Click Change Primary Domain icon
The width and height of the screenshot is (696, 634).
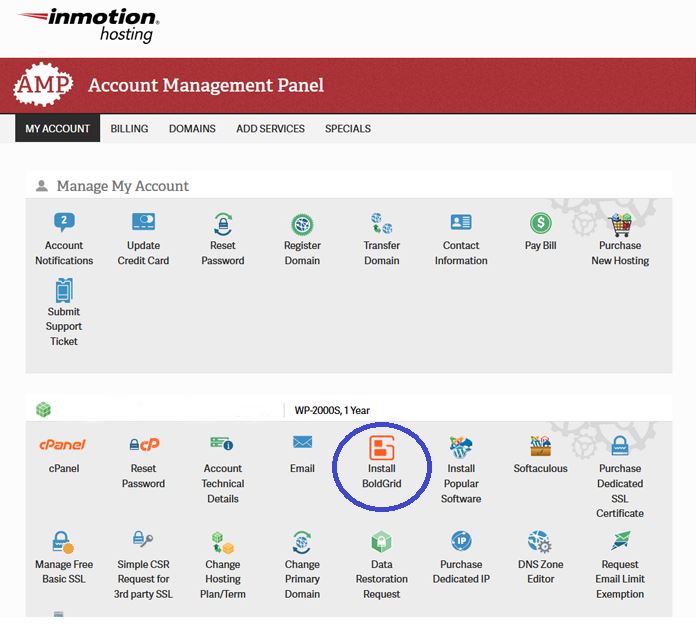[302, 542]
